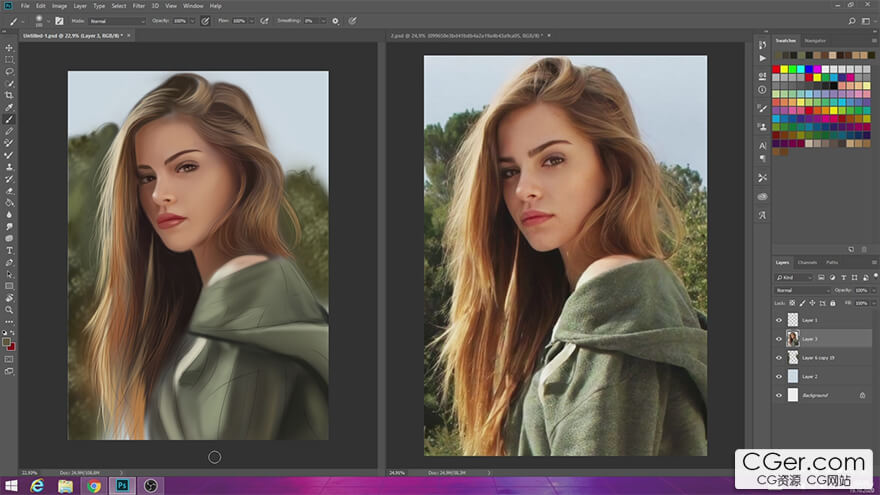
Task: Select the Hand tool
Action: coord(9,298)
